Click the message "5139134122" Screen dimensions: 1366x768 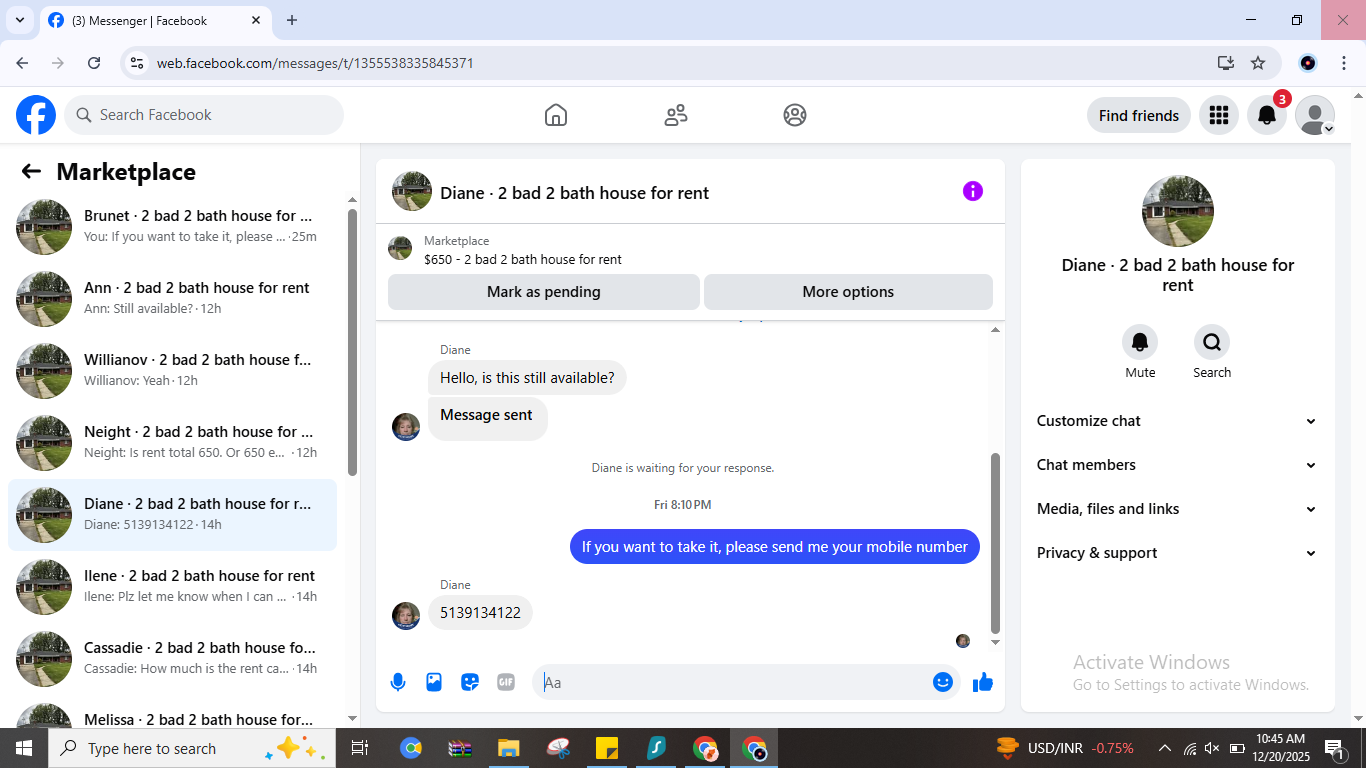(x=480, y=613)
